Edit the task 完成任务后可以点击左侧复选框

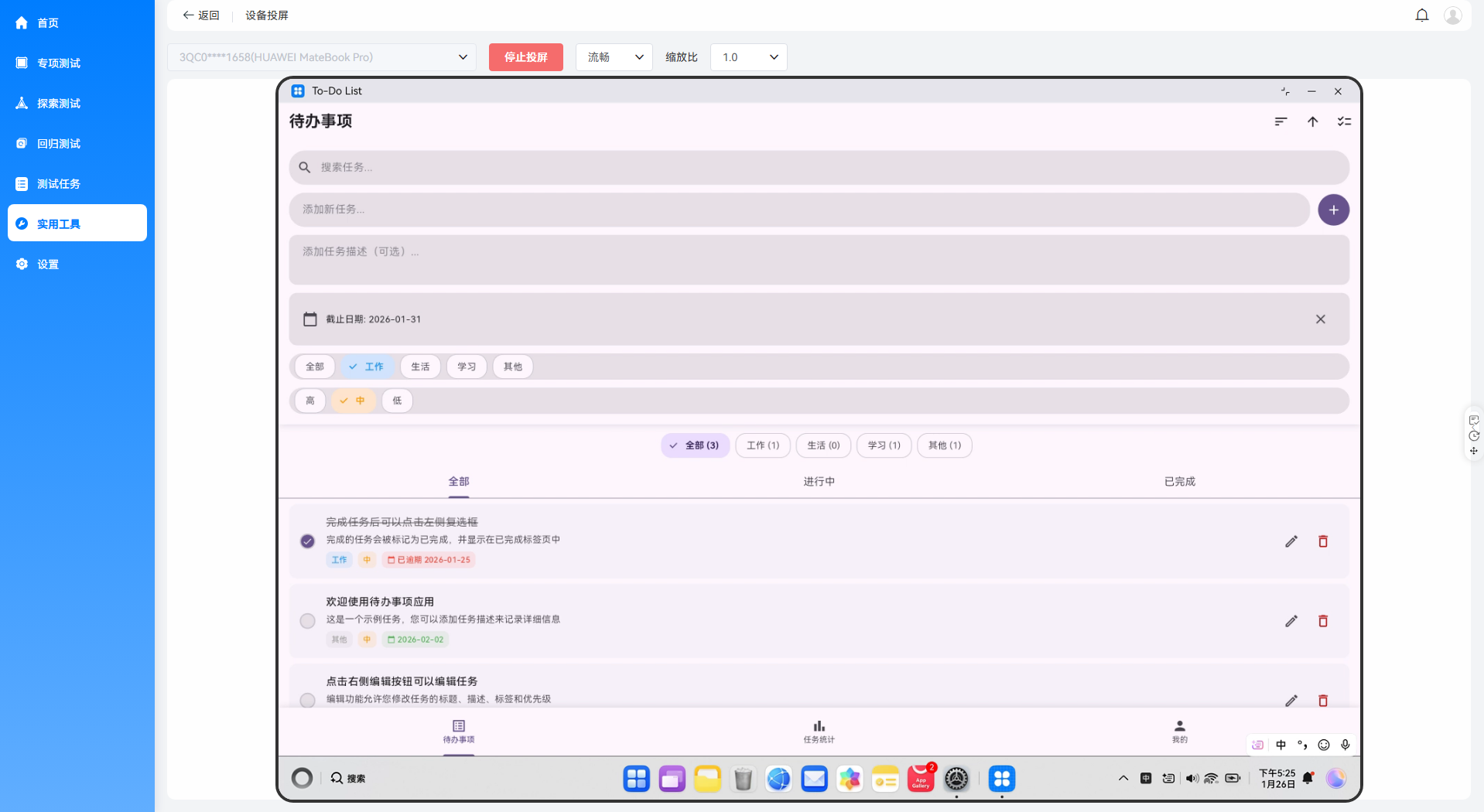pos(1291,541)
